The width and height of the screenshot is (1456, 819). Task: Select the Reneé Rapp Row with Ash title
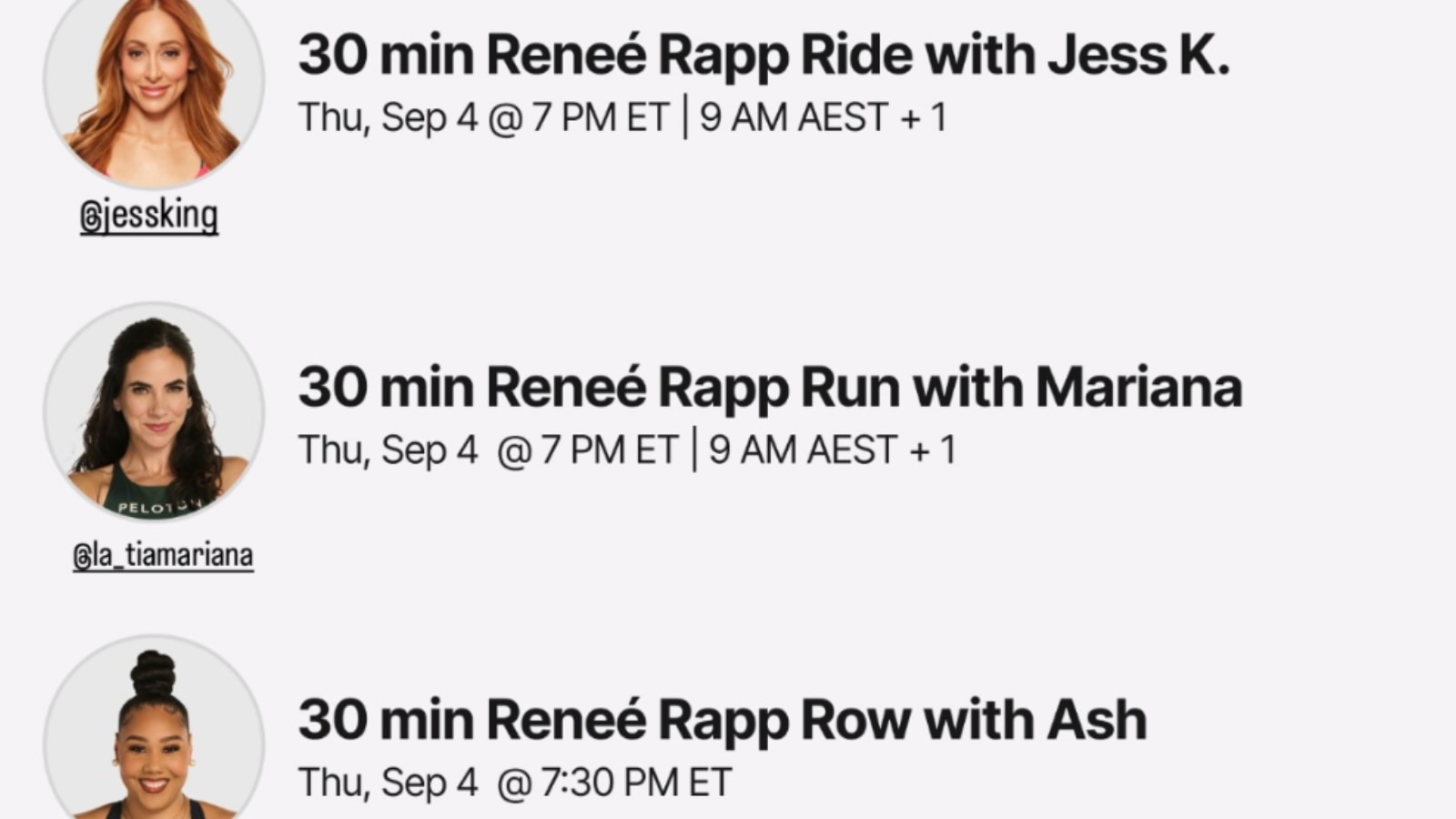722,720
